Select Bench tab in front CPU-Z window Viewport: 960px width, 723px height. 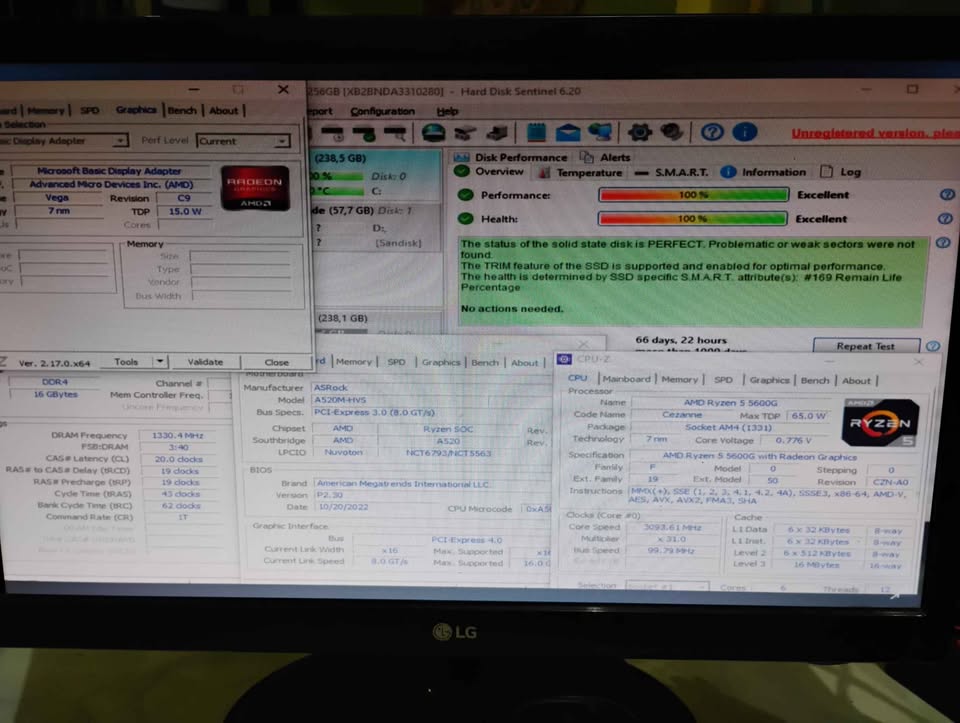[182, 110]
